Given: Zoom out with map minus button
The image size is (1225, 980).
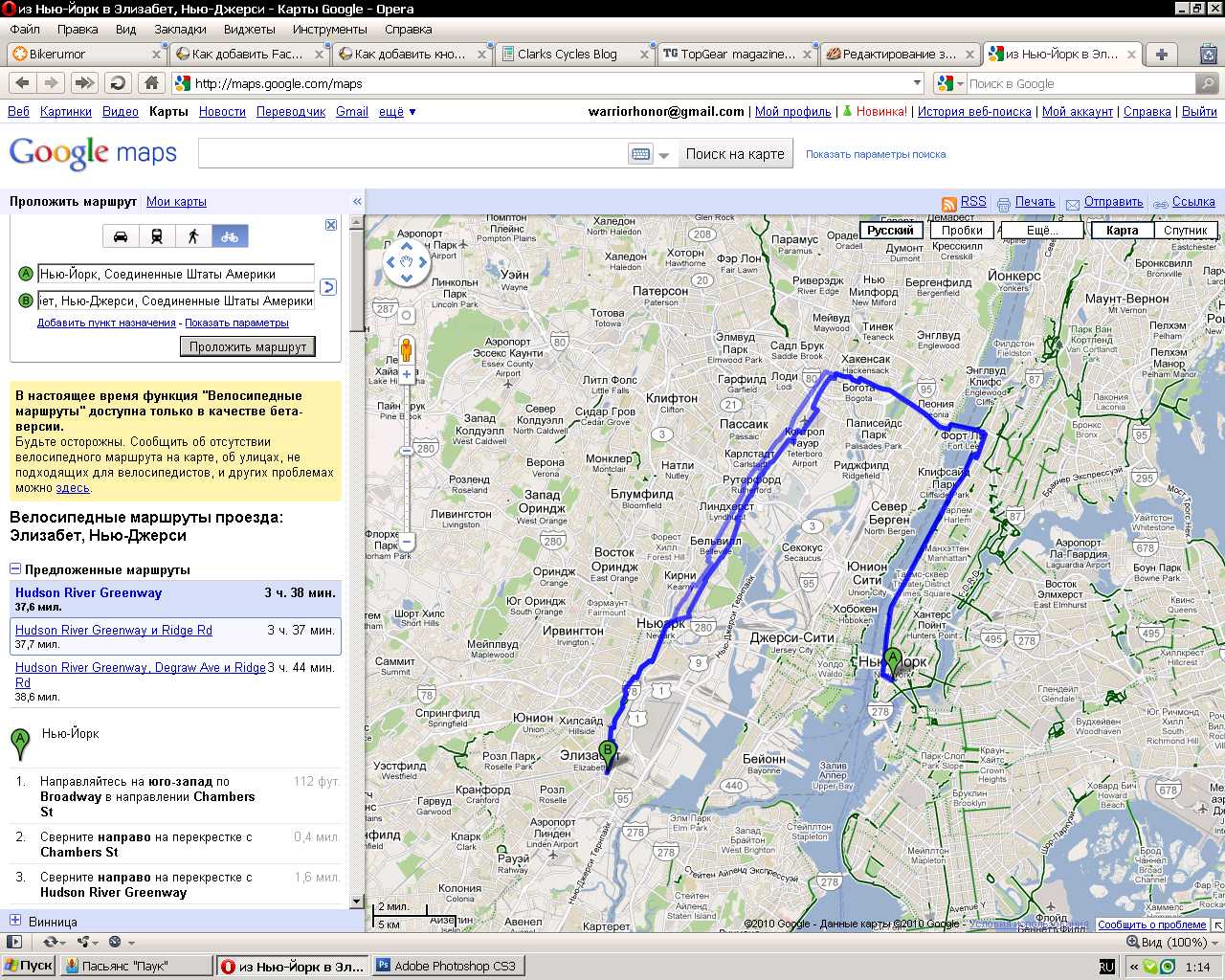Looking at the screenshot, I should point(407,542).
